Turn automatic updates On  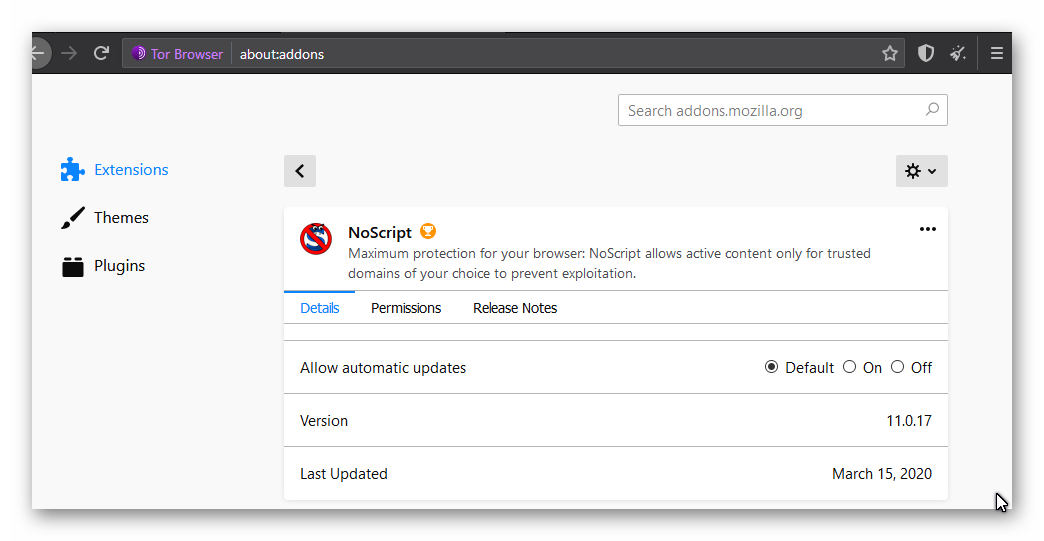click(x=850, y=367)
